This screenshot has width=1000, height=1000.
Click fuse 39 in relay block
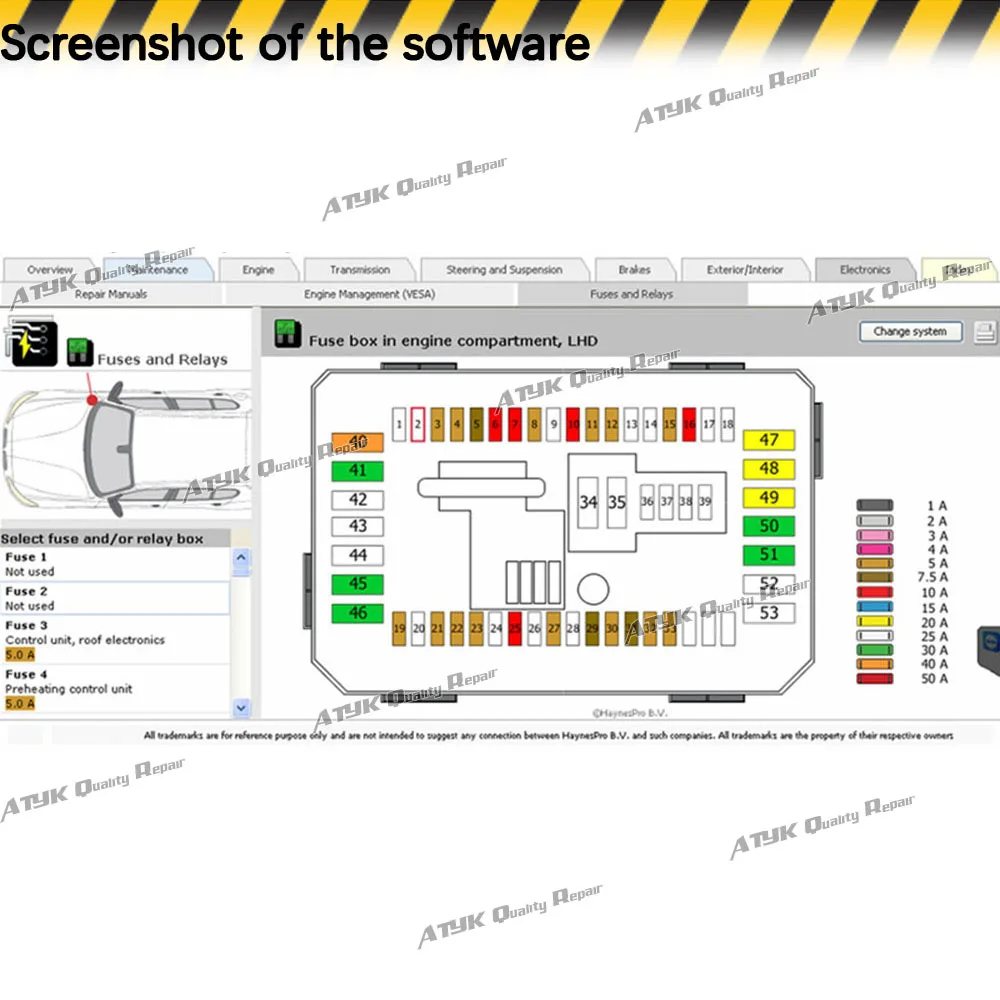click(x=705, y=502)
